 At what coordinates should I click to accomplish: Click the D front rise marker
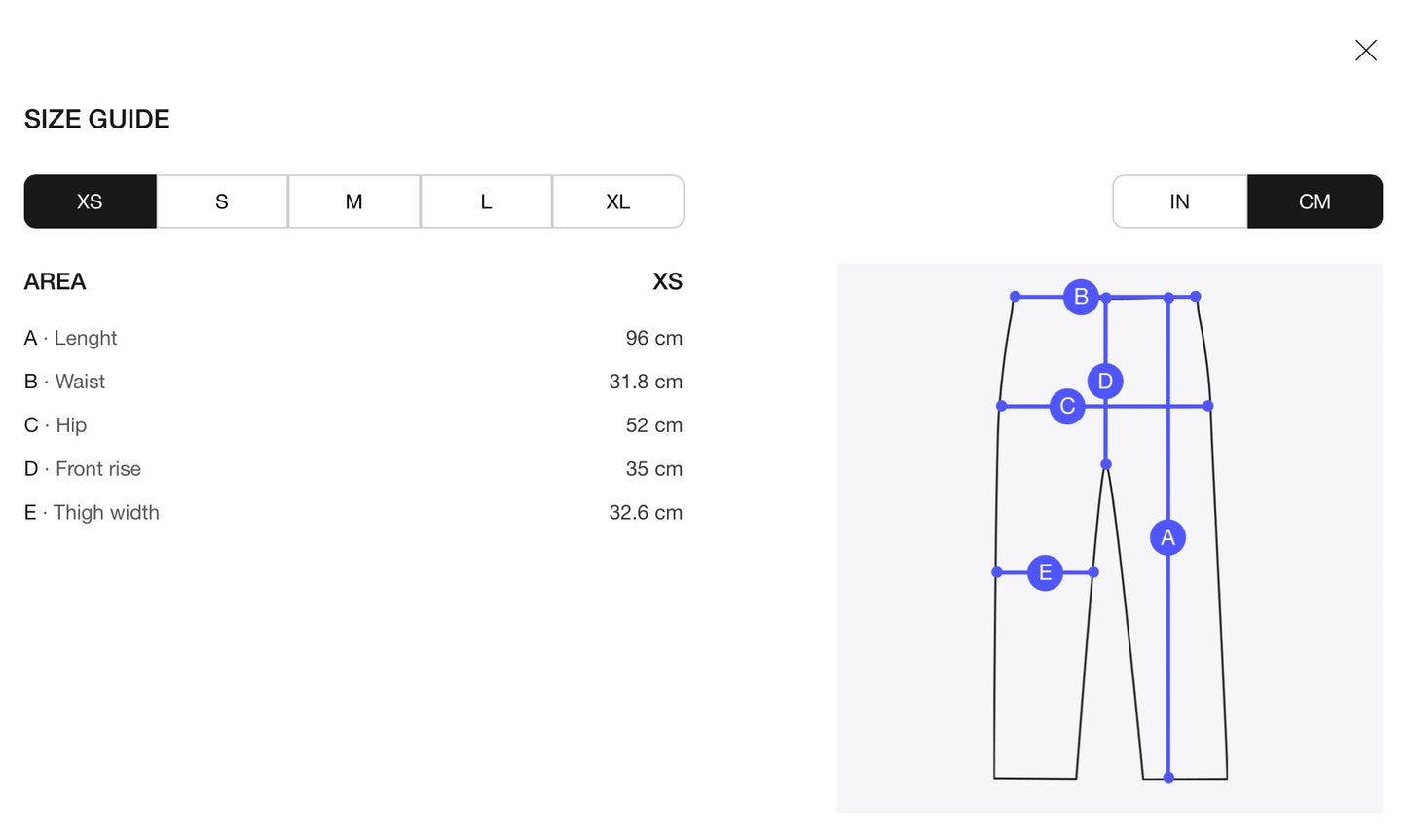1105,381
